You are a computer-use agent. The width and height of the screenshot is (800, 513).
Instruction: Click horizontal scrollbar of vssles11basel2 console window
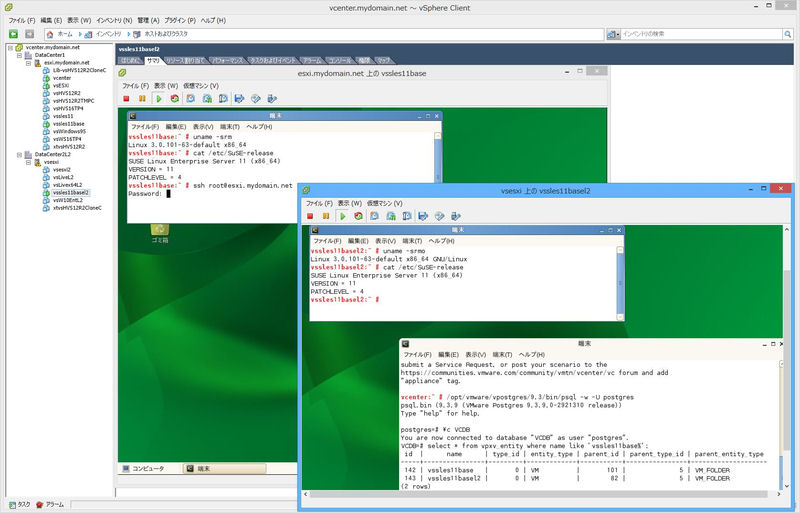pyautogui.click(x=542, y=494)
